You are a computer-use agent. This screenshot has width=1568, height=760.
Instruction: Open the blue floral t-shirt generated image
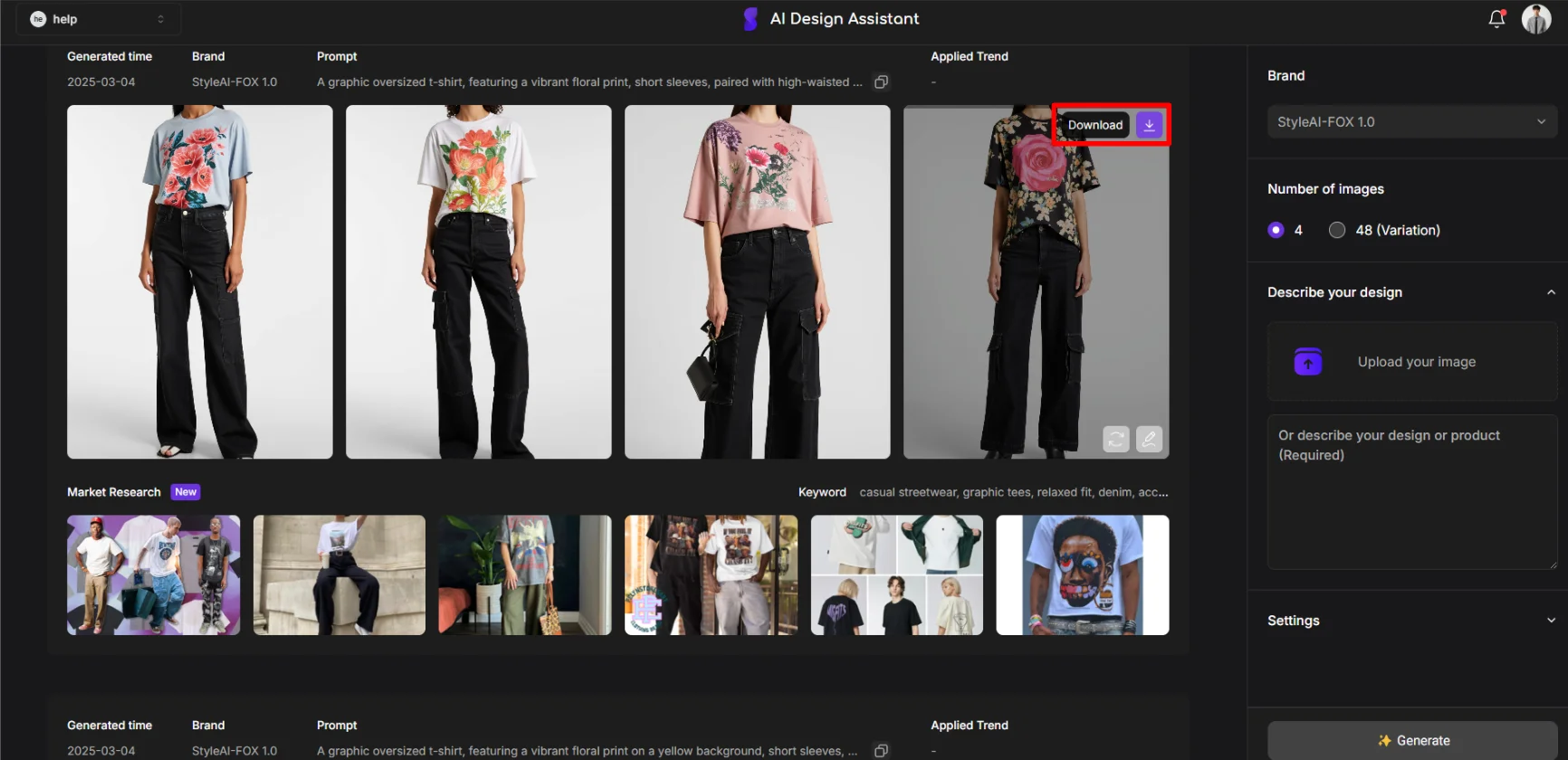coord(200,282)
